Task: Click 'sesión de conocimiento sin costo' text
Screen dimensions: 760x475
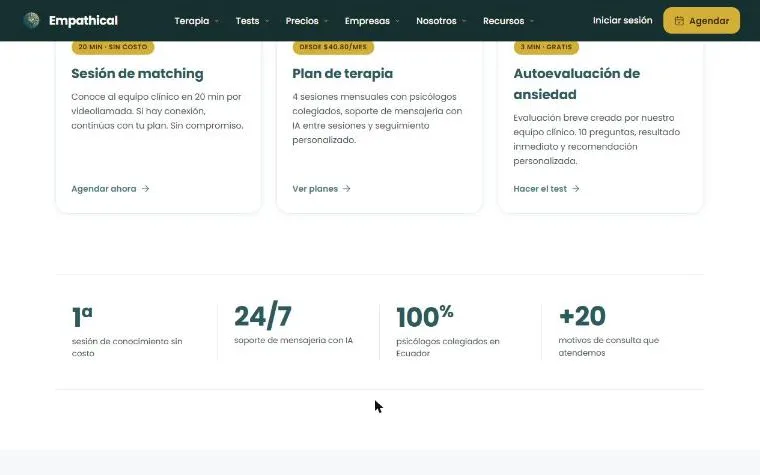Action: pyautogui.click(x=127, y=347)
